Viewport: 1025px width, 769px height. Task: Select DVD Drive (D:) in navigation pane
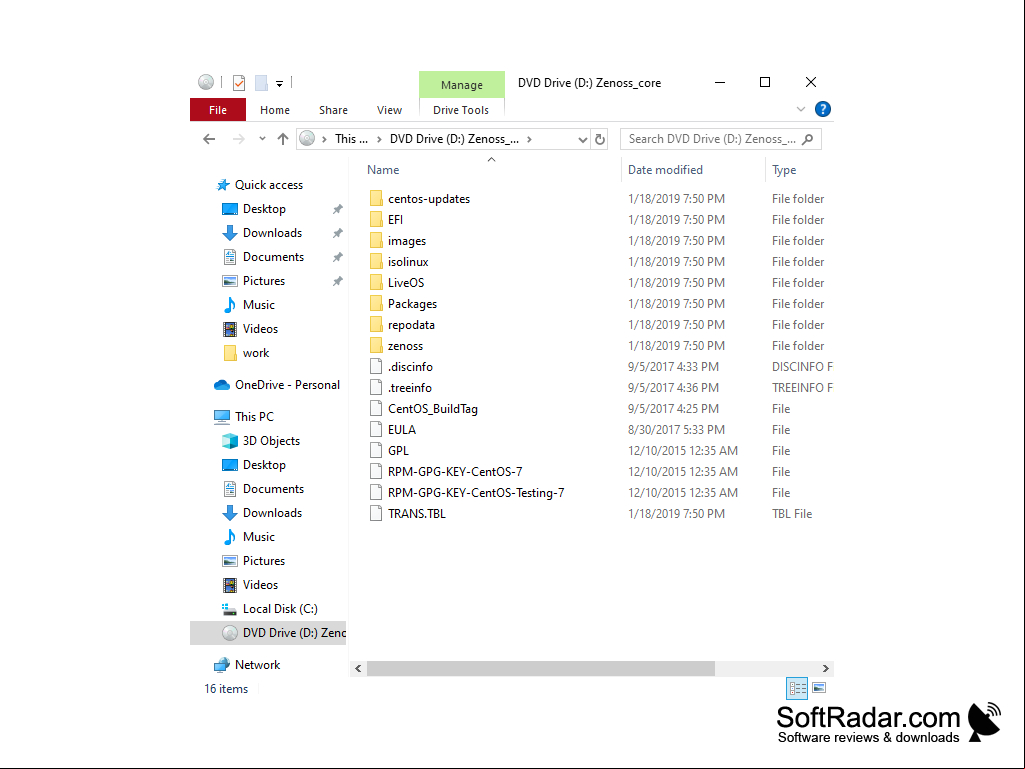[268, 633]
